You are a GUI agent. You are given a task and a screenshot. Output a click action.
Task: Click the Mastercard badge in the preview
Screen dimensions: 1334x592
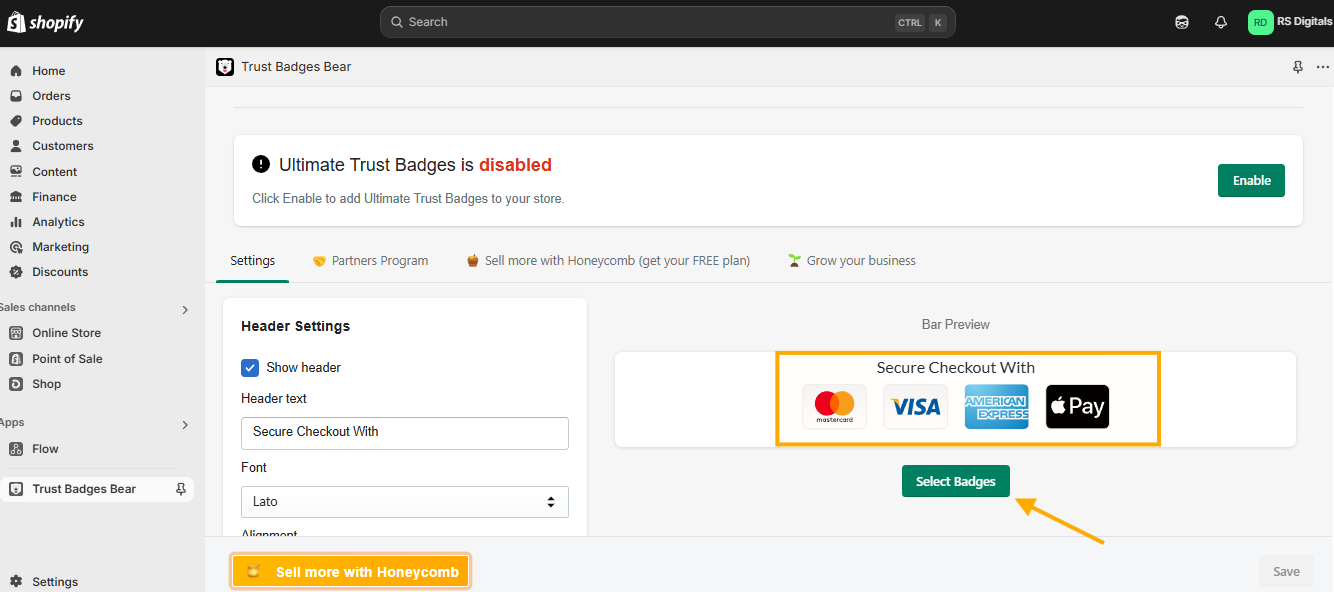(x=834, y=407)
